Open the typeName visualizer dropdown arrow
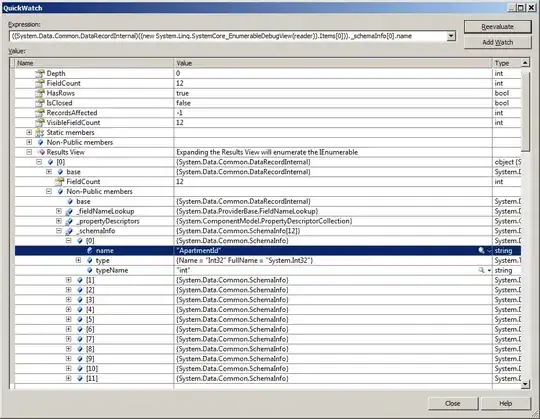The width and height of the screenshot is (540, 419). coord(489,271)
